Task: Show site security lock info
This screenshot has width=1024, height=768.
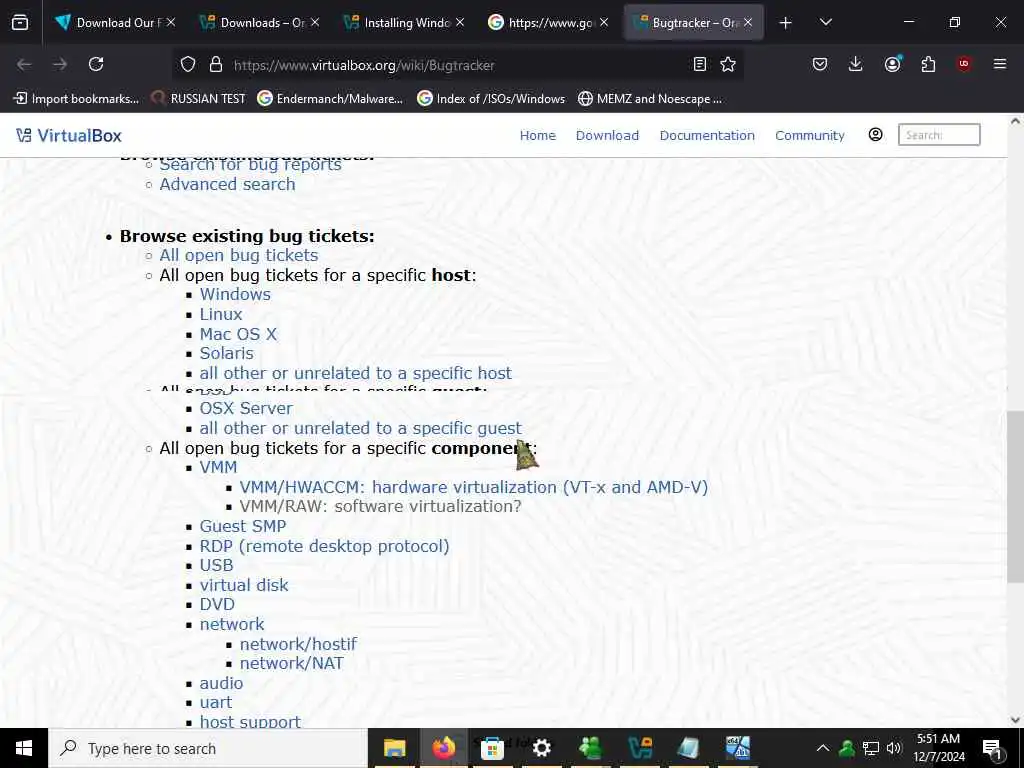Action: click(216, 64)
